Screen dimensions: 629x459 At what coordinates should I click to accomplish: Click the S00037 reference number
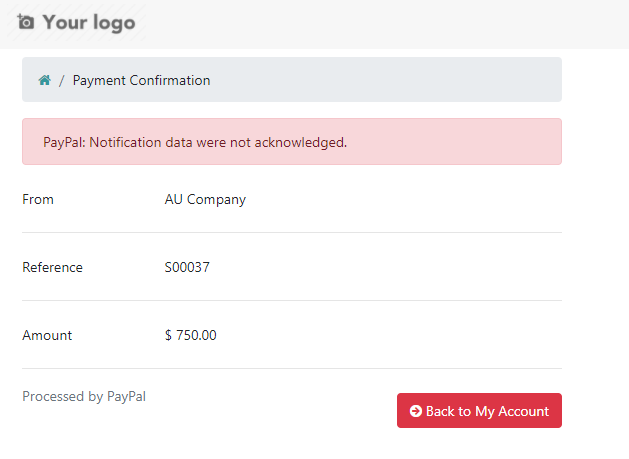pos(187,267)
